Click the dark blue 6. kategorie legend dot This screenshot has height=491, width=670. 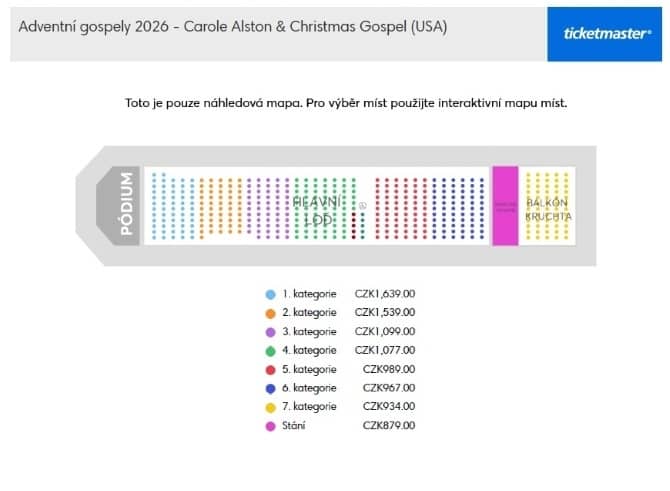click(x=270, y=388)
